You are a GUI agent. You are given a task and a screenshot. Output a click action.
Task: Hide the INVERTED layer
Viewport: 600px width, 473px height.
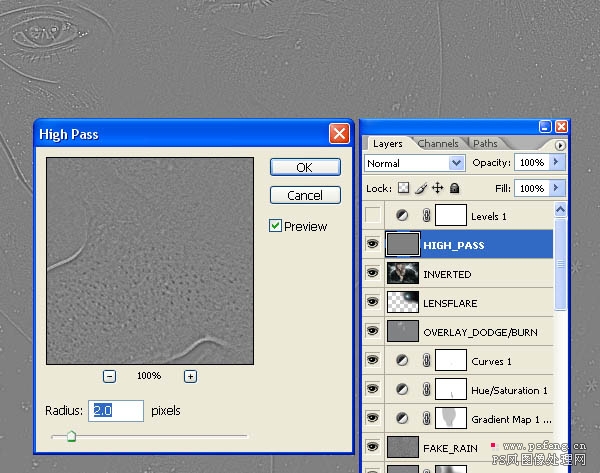click(x=373, y=273)
